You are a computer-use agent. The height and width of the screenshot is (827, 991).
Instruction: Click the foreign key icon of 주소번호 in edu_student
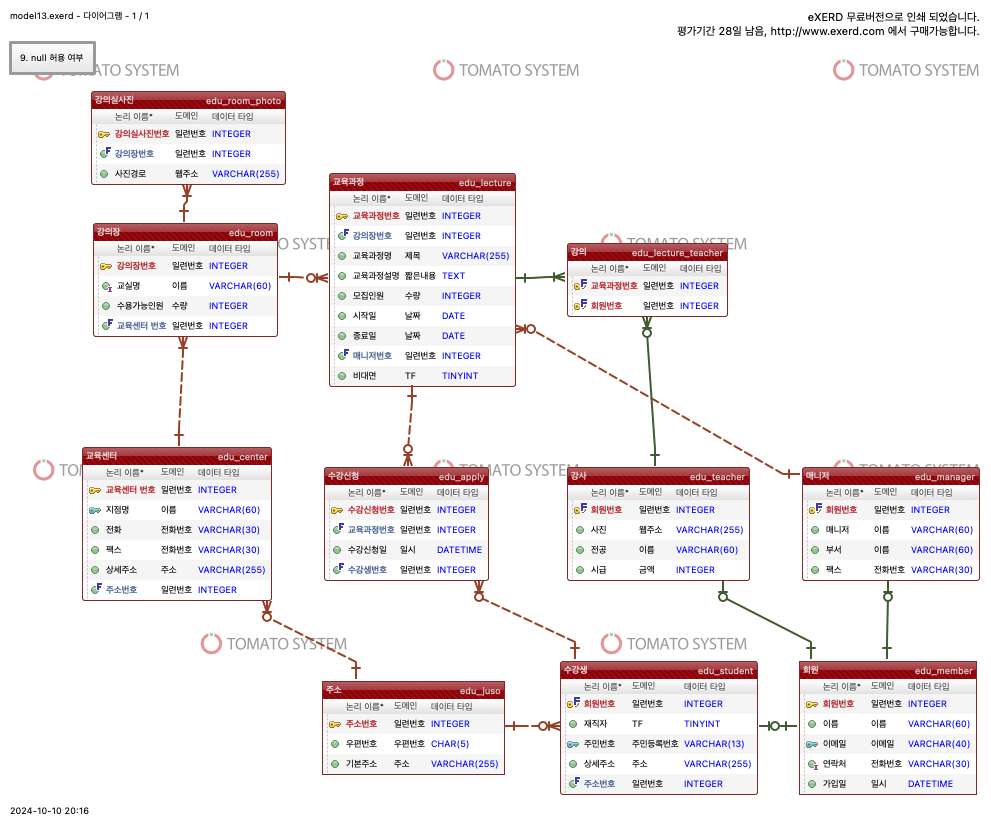[574, 783]
